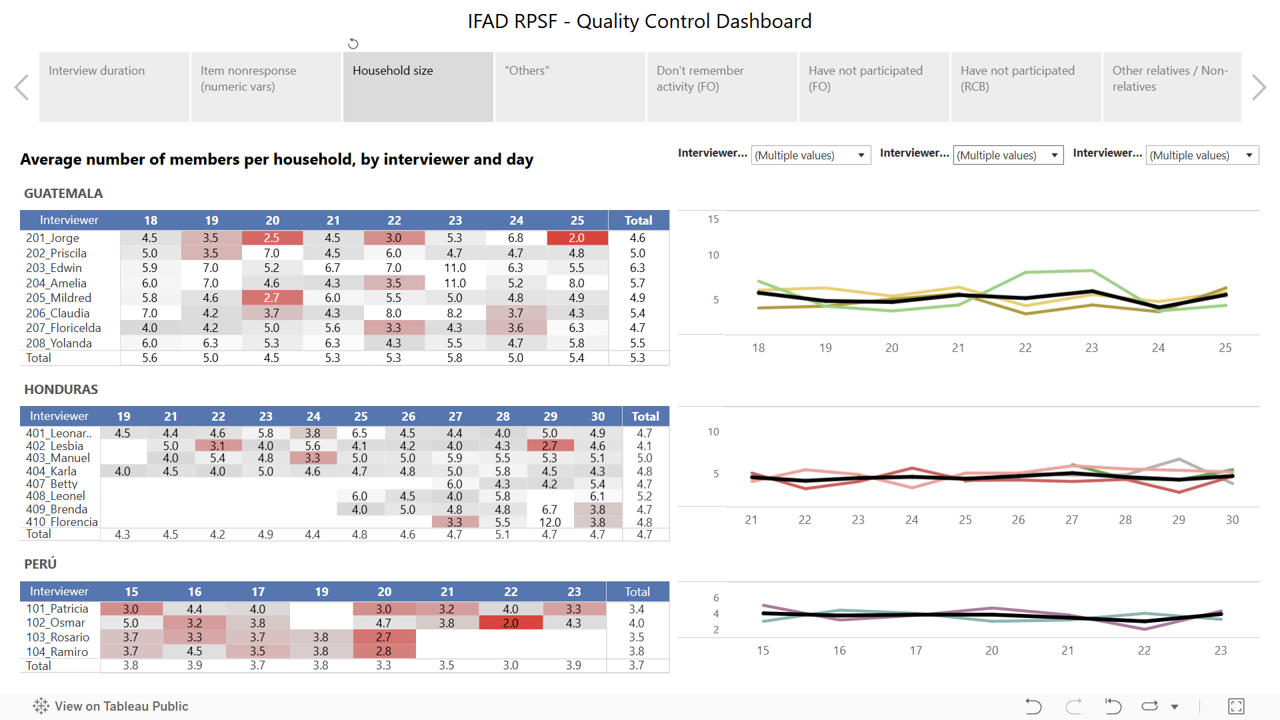
Task: Open first Interviewer filter dropdown
Action: click(x=811, y=155)
